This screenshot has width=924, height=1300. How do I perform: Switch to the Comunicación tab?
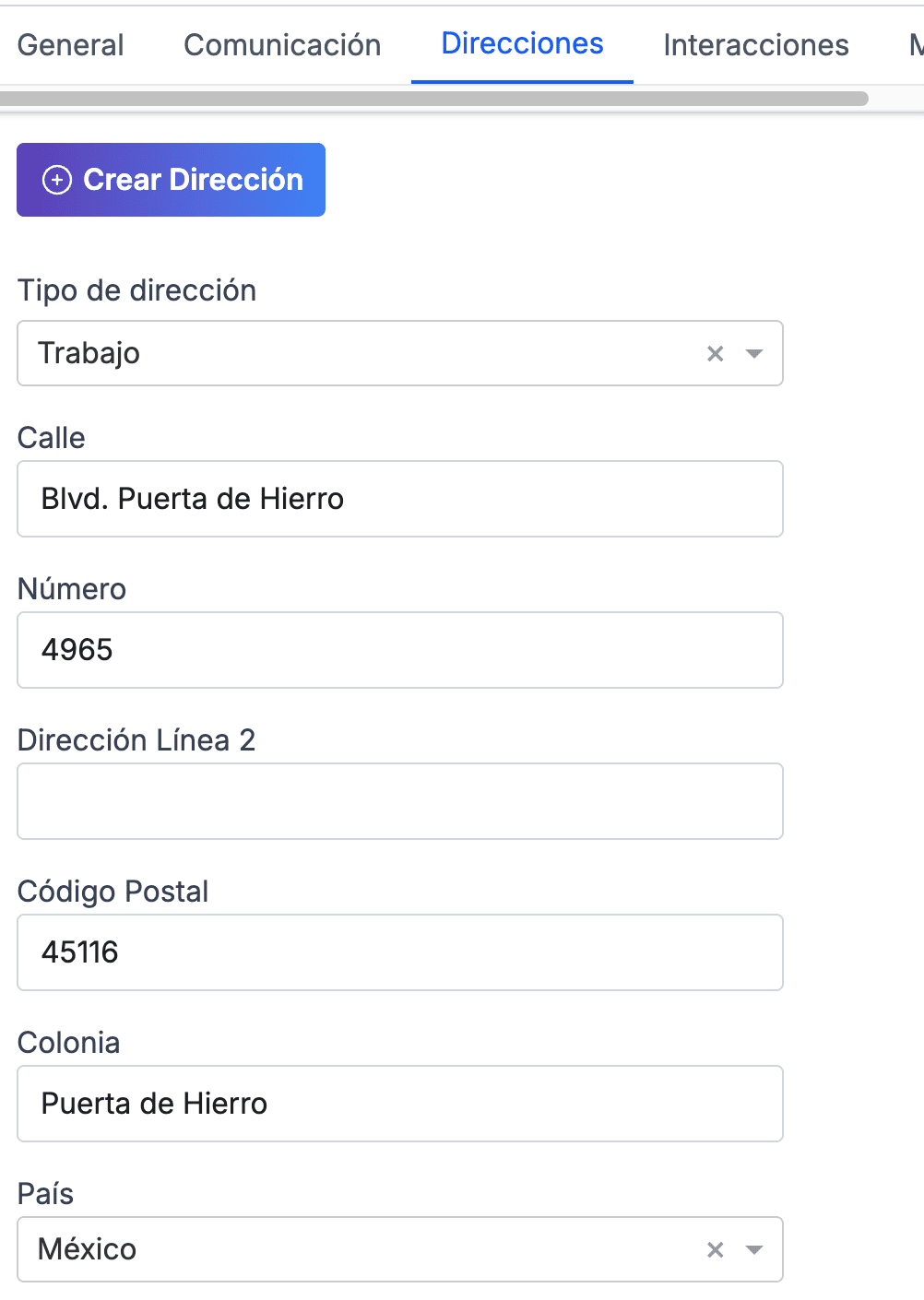coord(282,44)
